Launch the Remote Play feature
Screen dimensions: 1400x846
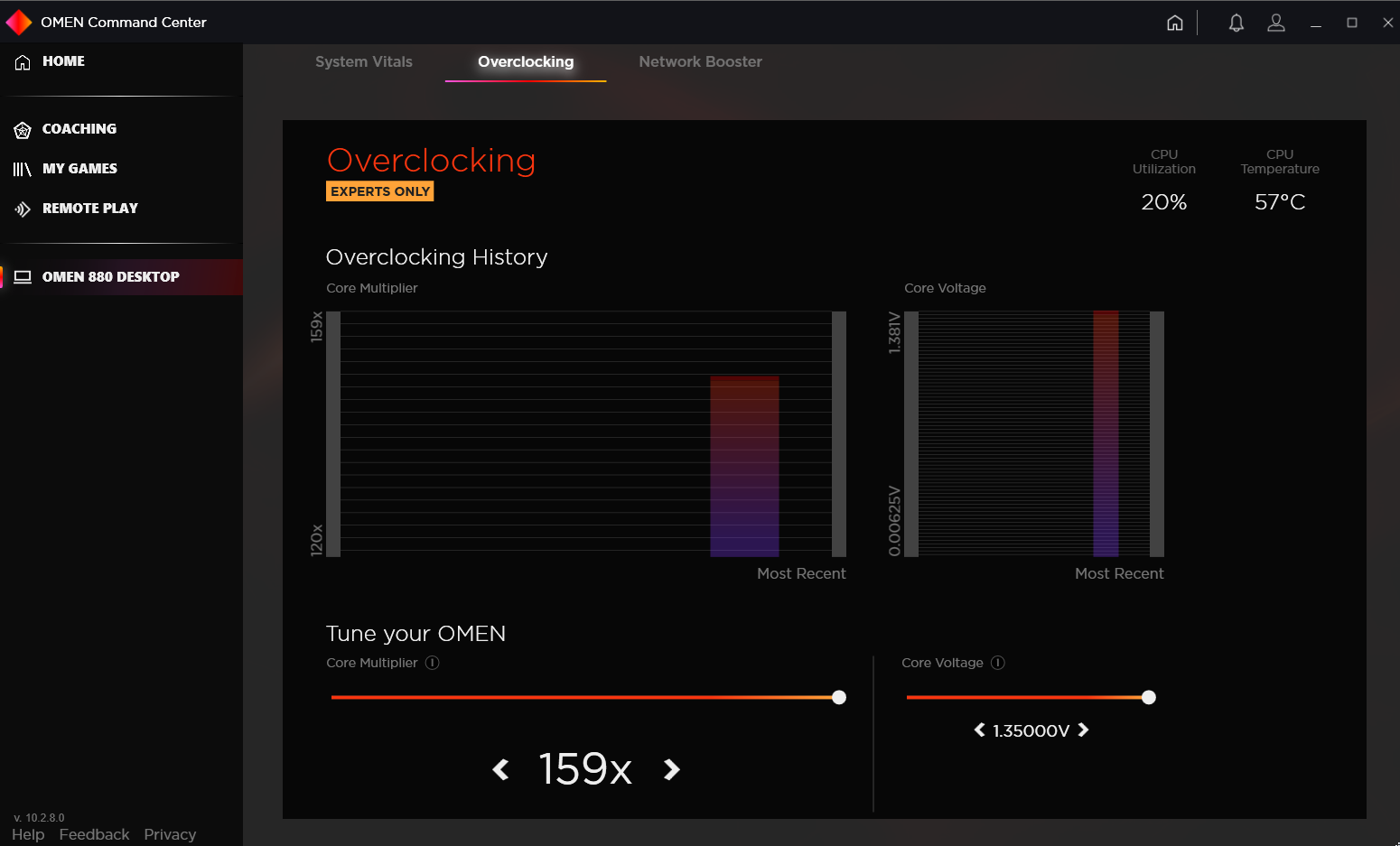(89, 208)
